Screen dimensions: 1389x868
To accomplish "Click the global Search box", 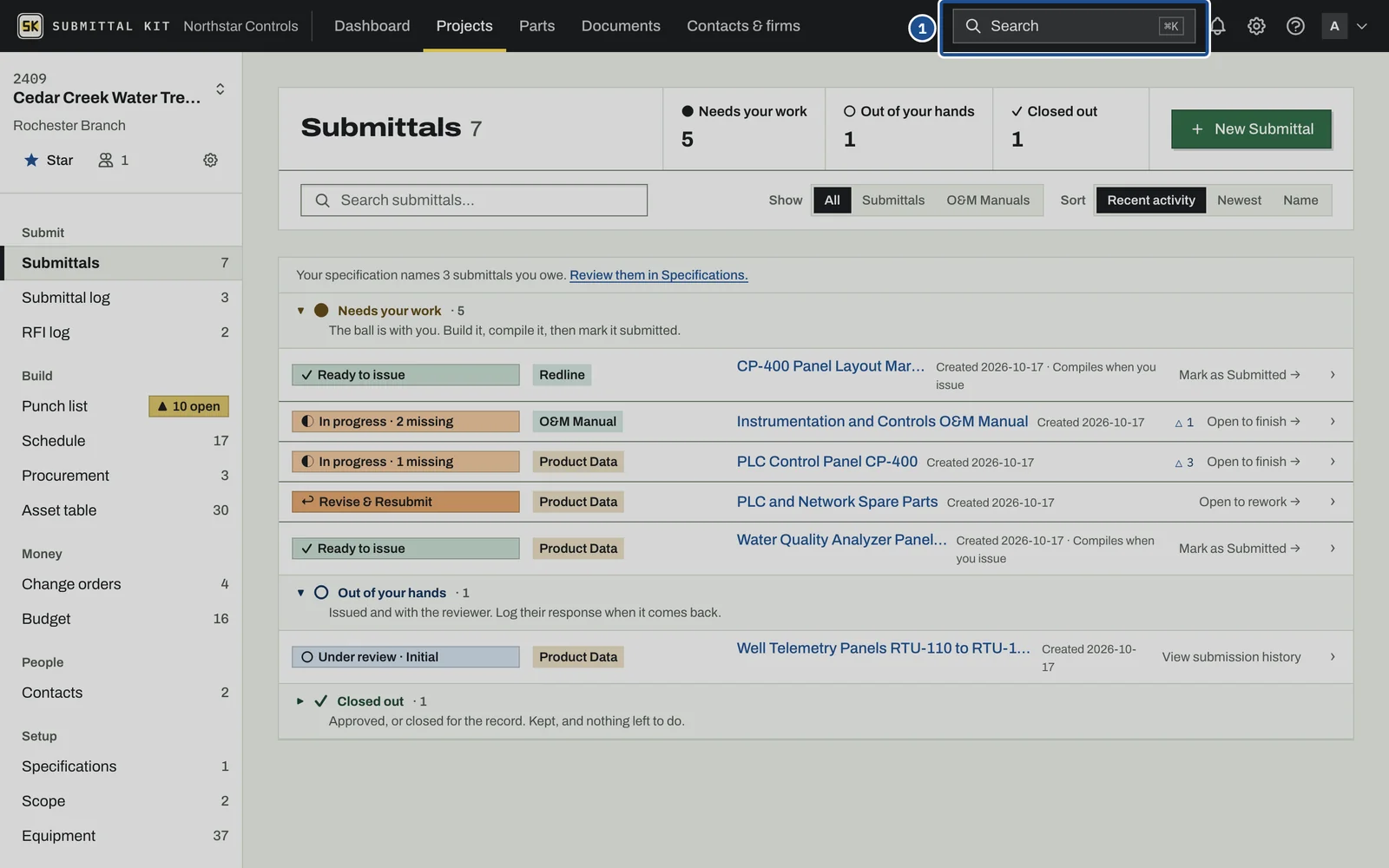I will [x=1074, y=26].
